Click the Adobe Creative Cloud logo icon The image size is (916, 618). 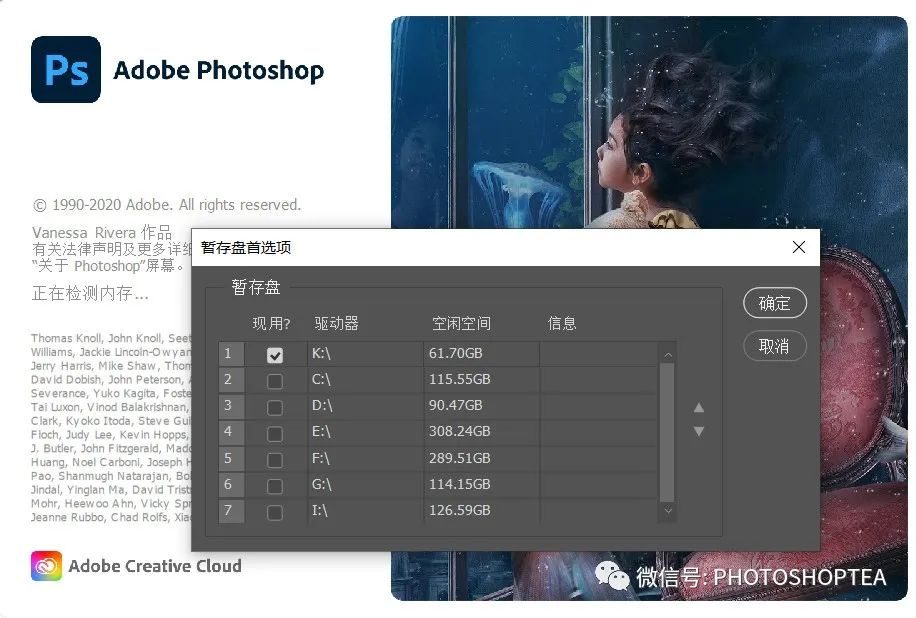pos(46,566)
